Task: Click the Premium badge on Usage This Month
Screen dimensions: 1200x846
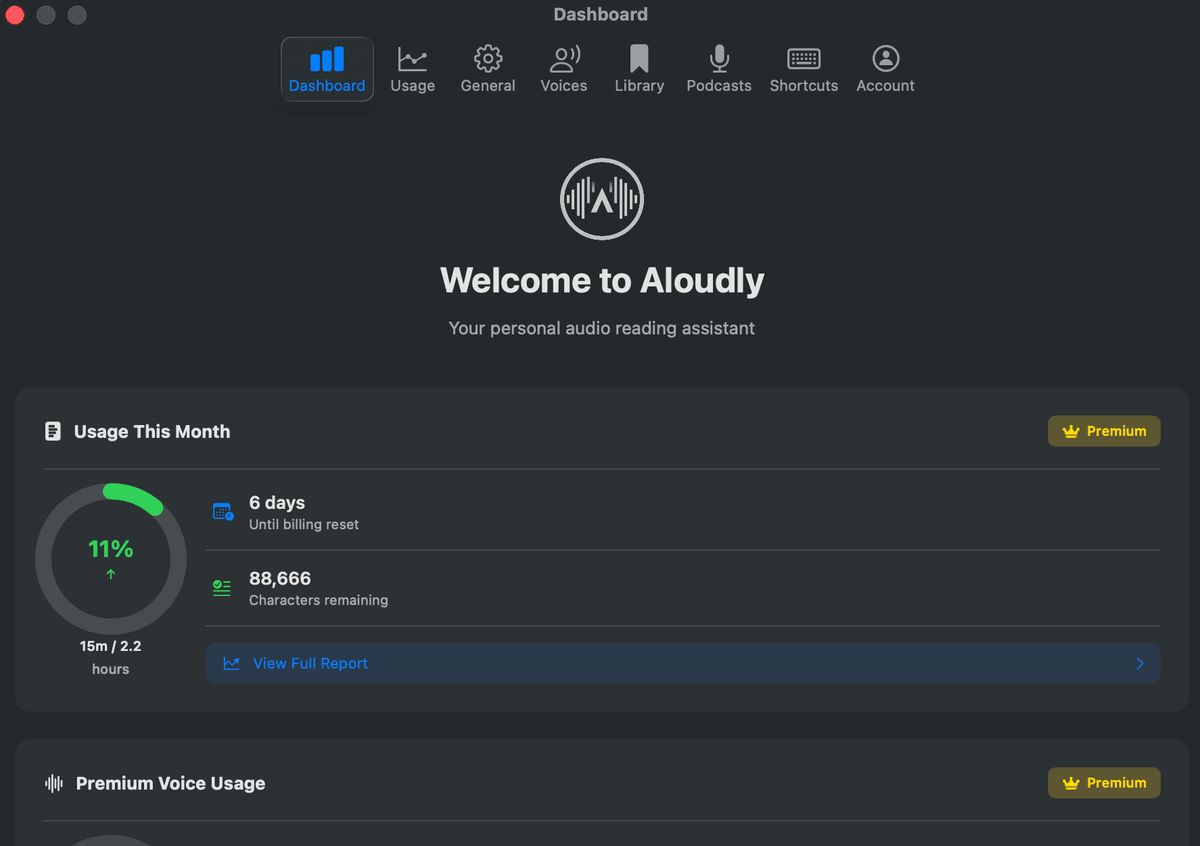Action: point(1104,431)
